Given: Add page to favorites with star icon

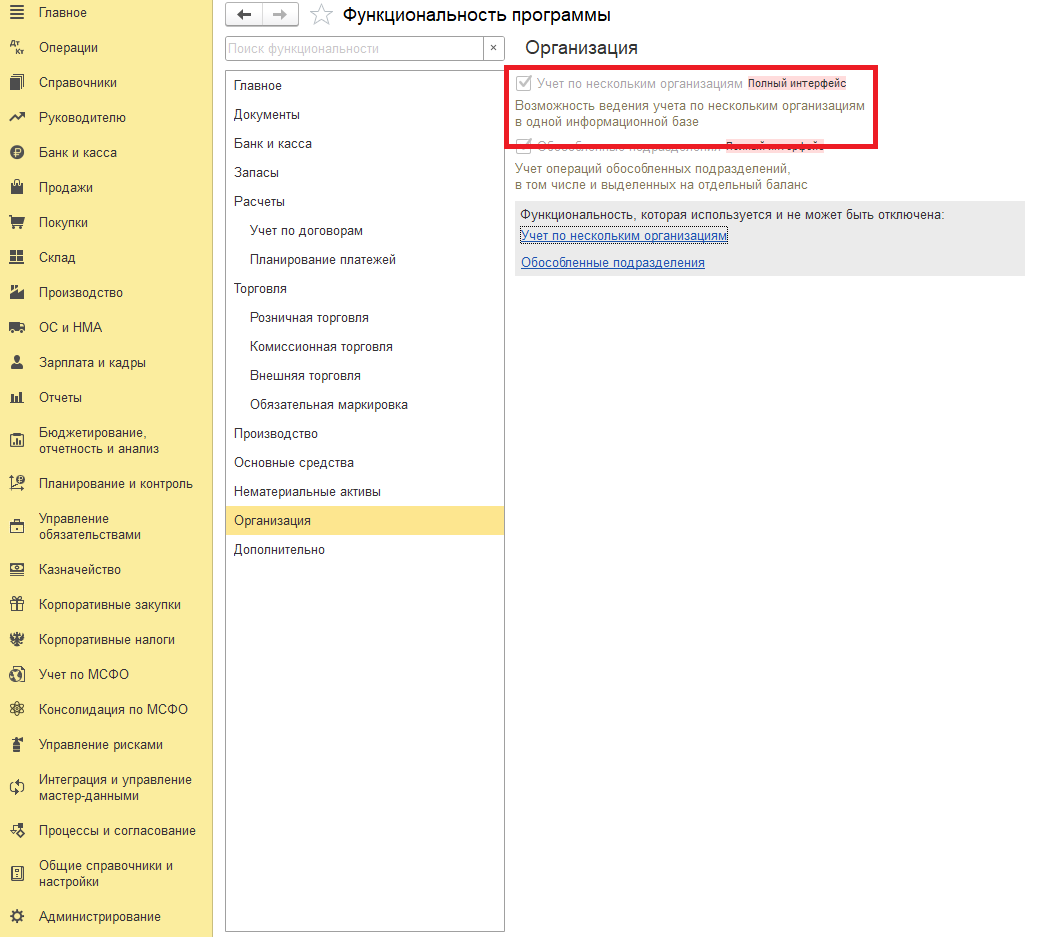Looking at the screenshot, I should [321, 15].
